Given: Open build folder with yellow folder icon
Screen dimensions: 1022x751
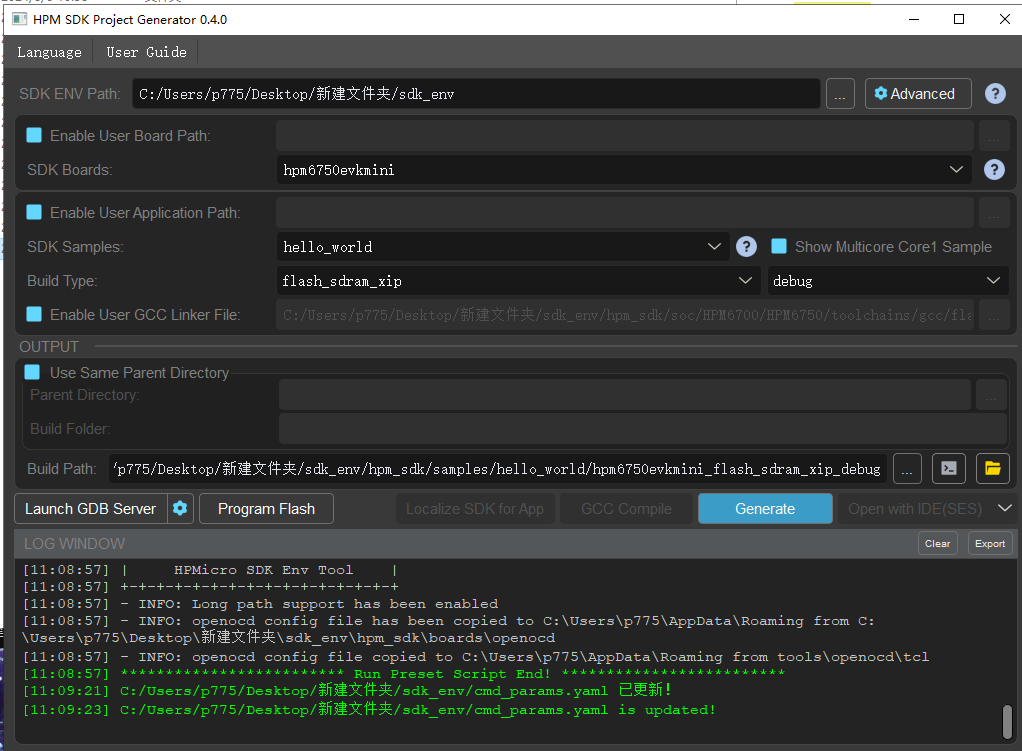Looking at the screenshot, I should click(992, 468).
